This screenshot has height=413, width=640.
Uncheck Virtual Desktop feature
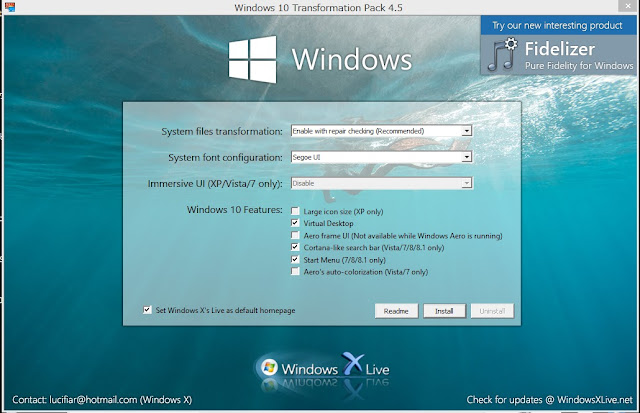click(x=295, y=223)
